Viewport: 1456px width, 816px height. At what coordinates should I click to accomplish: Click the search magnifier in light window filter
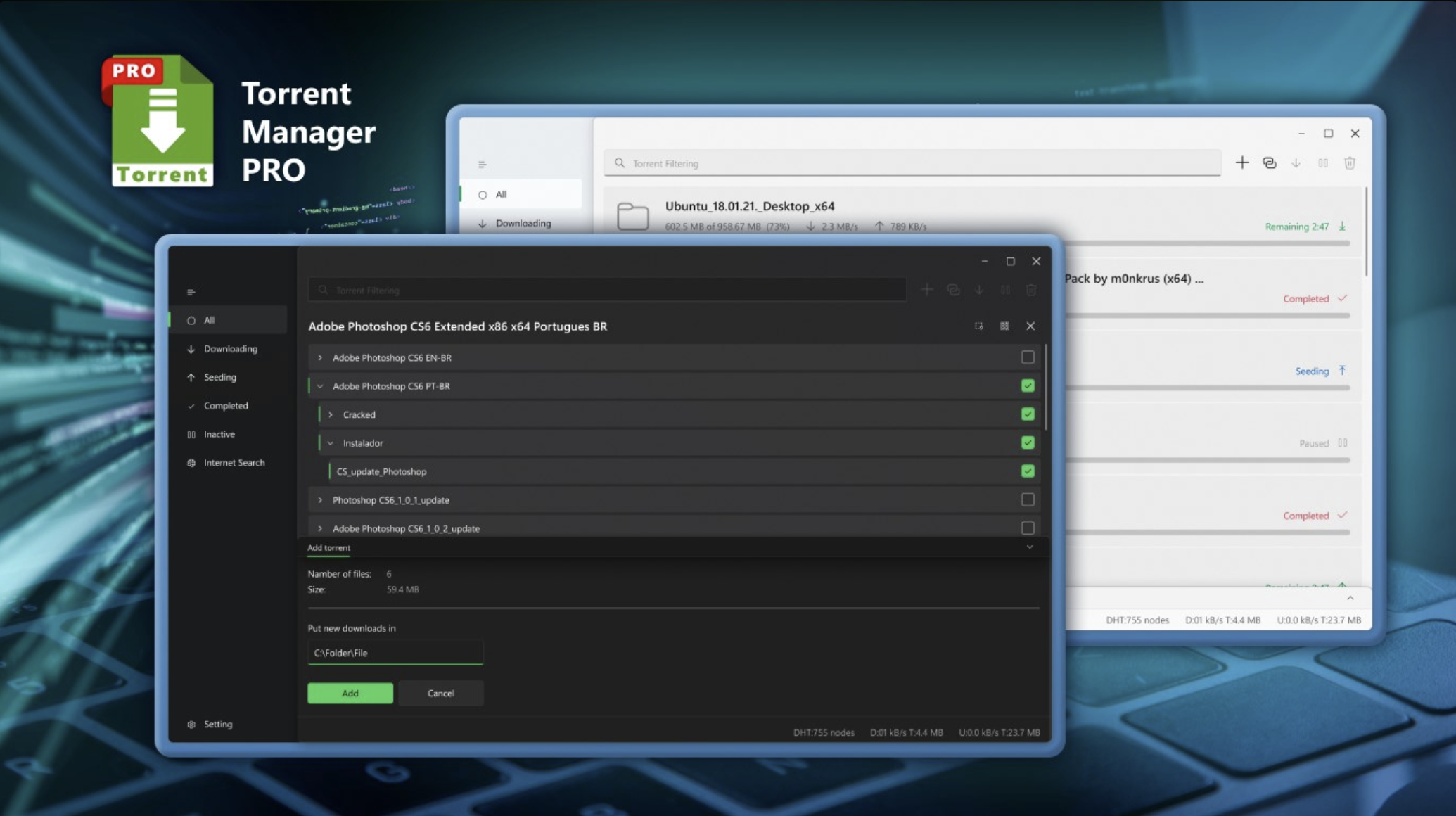tap(620, 163)
